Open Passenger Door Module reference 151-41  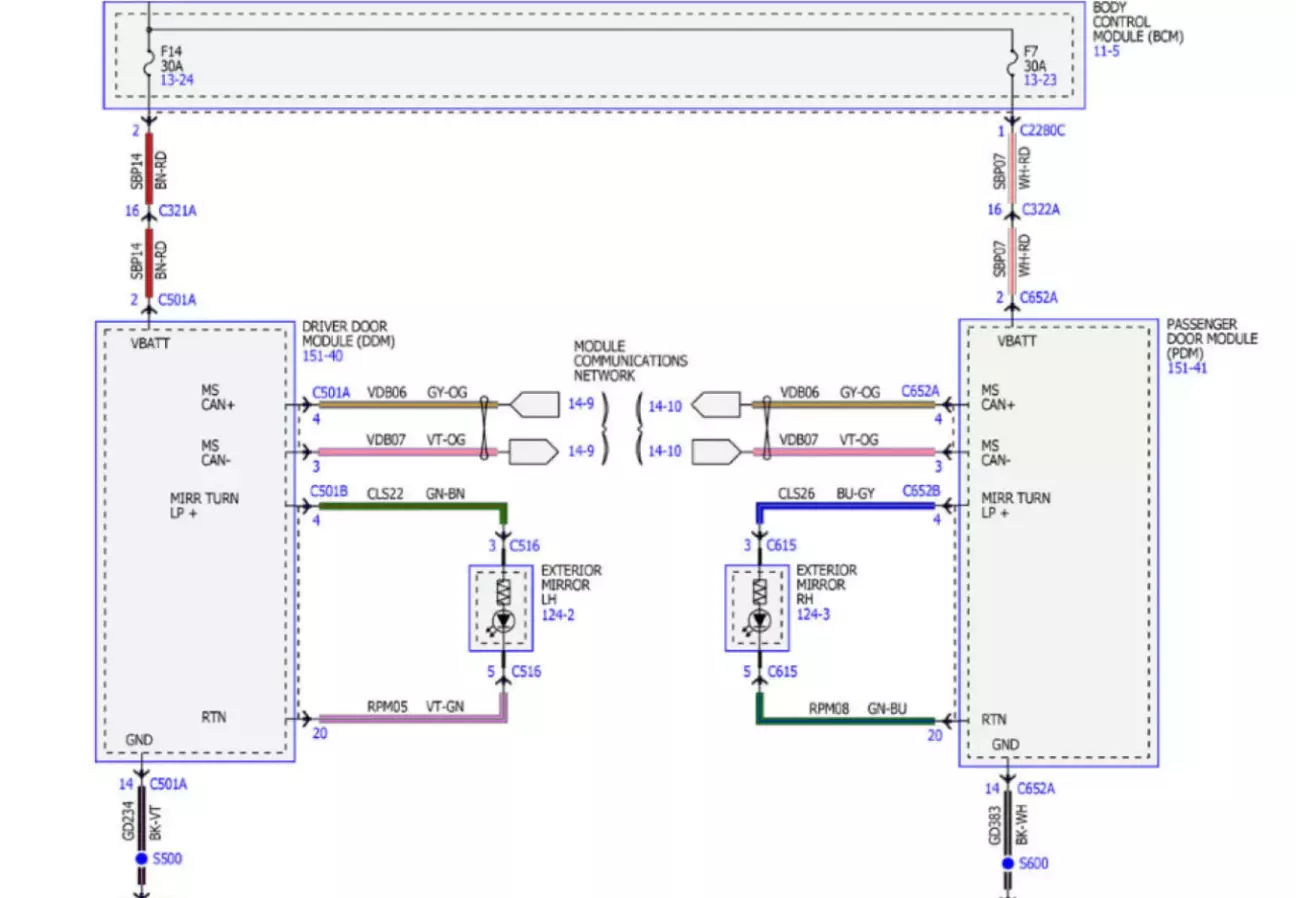1186,367
